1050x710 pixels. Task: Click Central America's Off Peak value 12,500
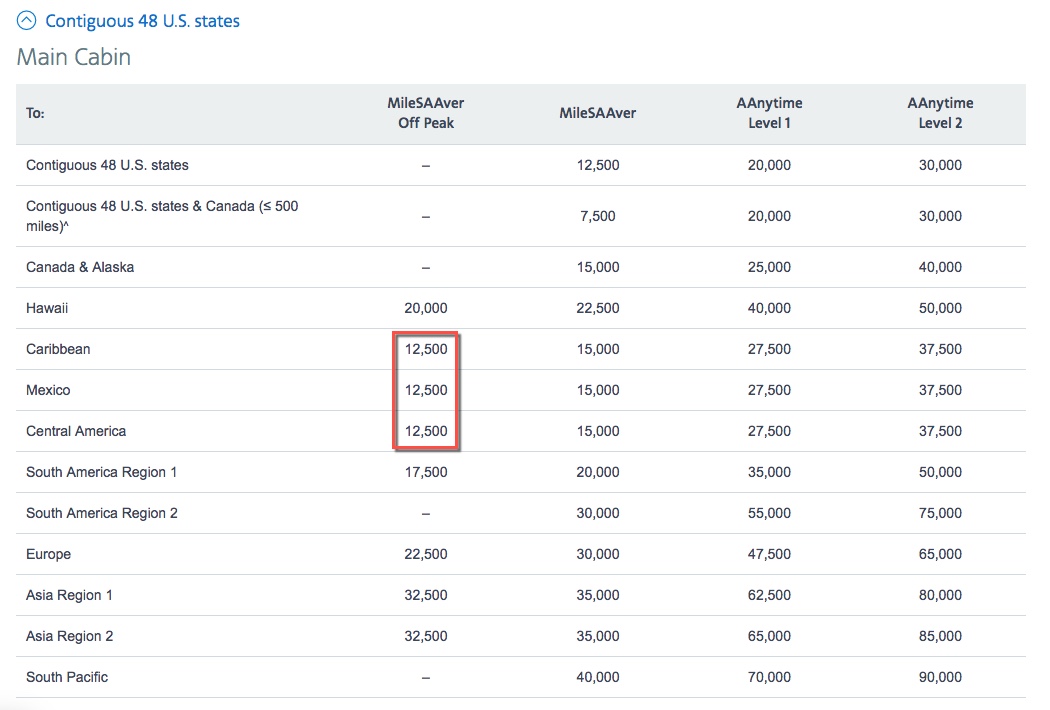coord(426,431)
